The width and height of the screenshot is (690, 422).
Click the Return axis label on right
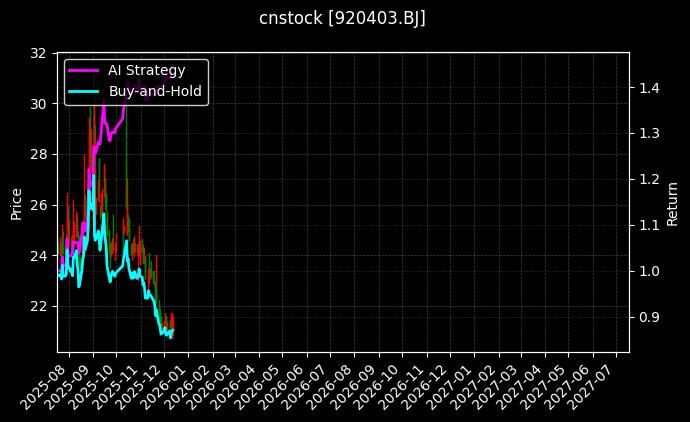[673, 203]
